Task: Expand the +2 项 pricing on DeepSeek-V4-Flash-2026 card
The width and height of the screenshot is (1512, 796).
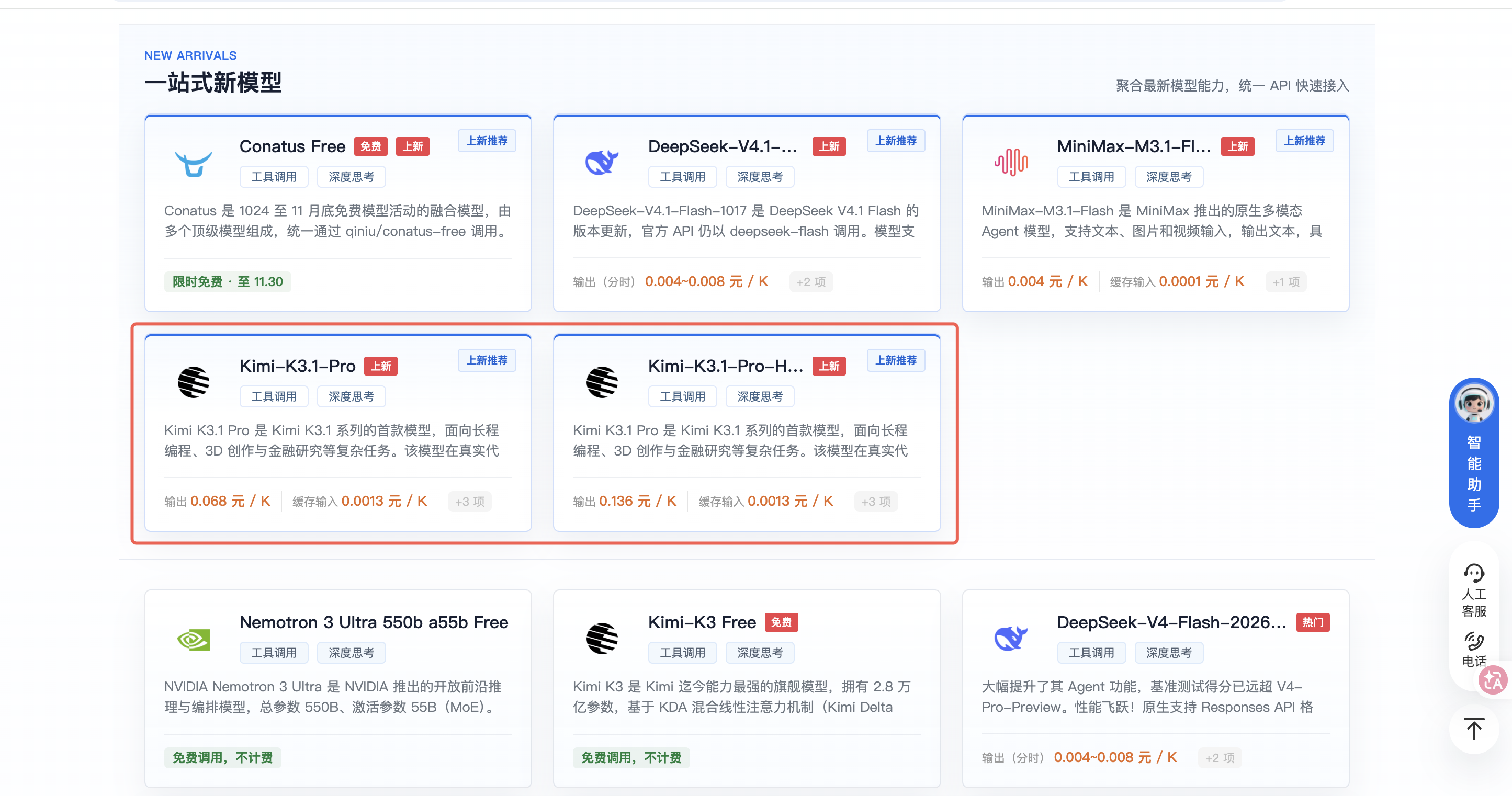Action: coord(1220,758)
